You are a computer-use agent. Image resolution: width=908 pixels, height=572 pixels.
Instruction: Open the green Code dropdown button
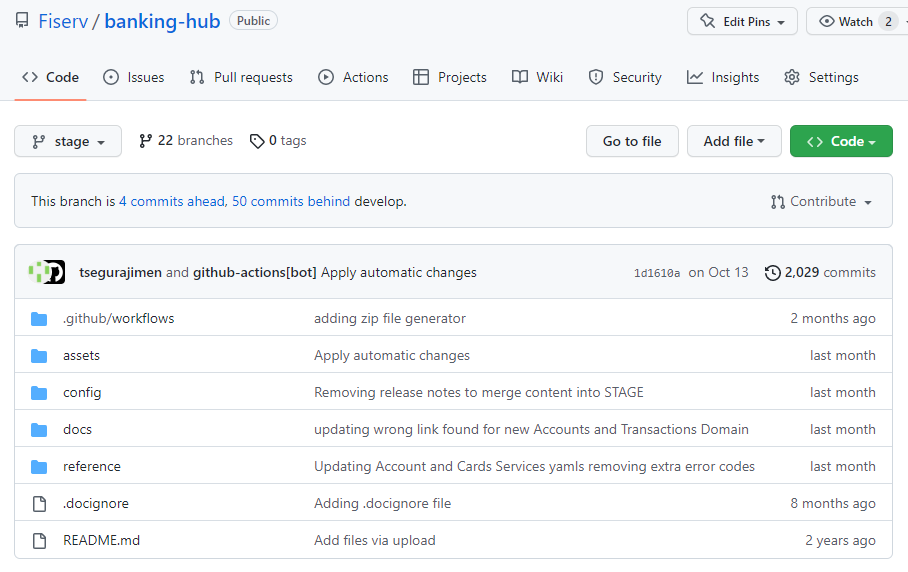(x=841, y=141)
